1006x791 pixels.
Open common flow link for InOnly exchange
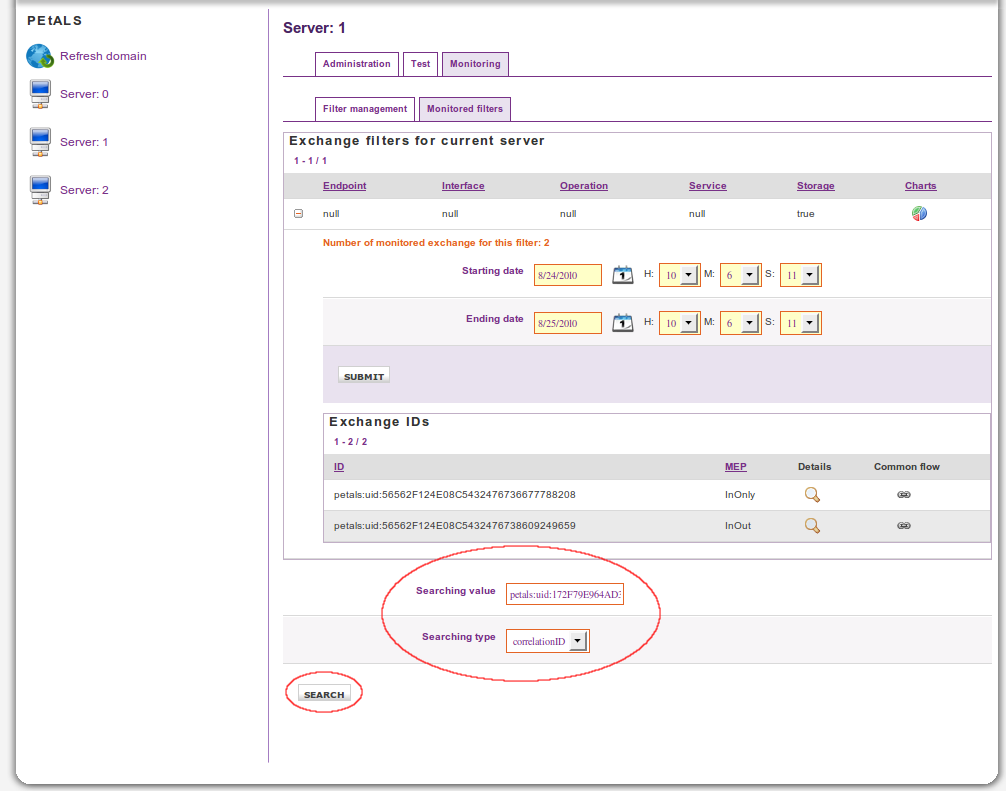pos(904,495)
